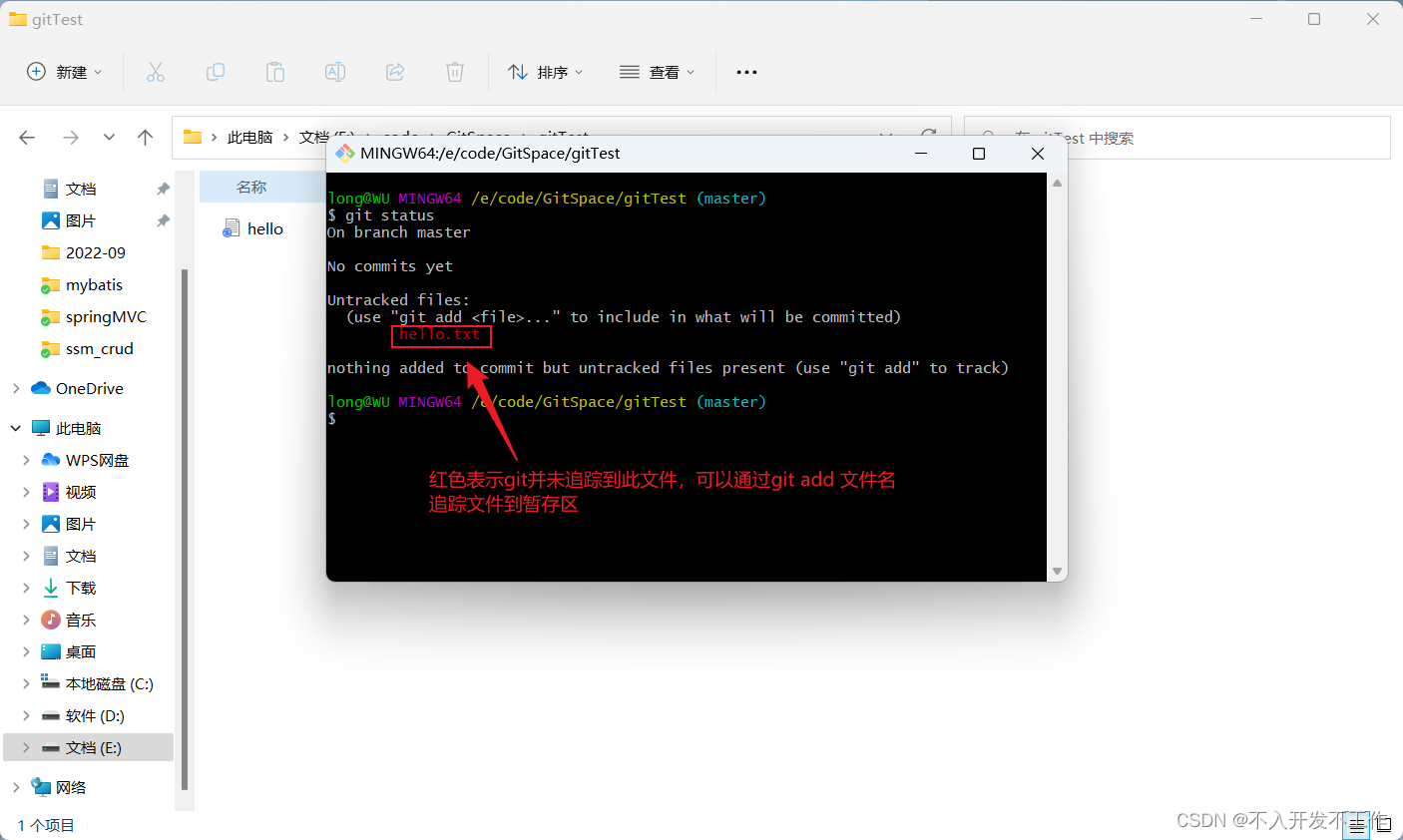Image resolution: width=1403 pixels, height=840 pixels.
Task: Select 图片 under 此电脑
Action: 81,524
